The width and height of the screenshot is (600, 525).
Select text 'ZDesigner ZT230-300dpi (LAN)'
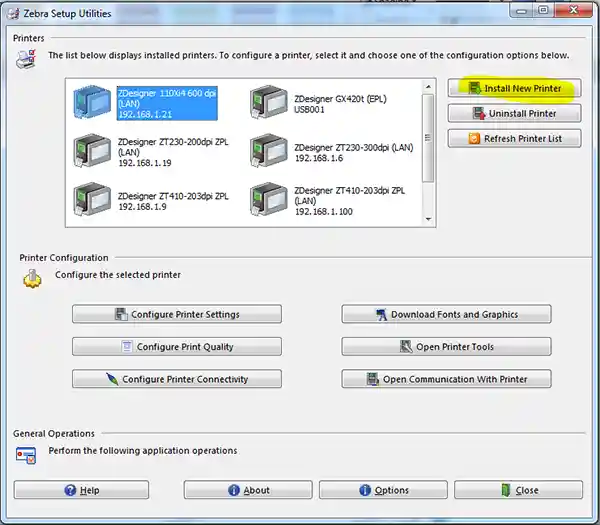[354, 148]
